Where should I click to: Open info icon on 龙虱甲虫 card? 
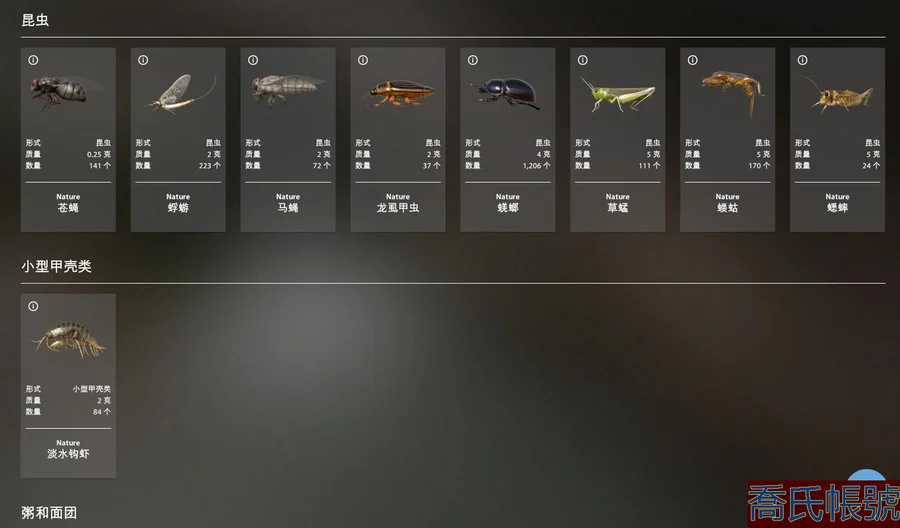coord(363,60)
